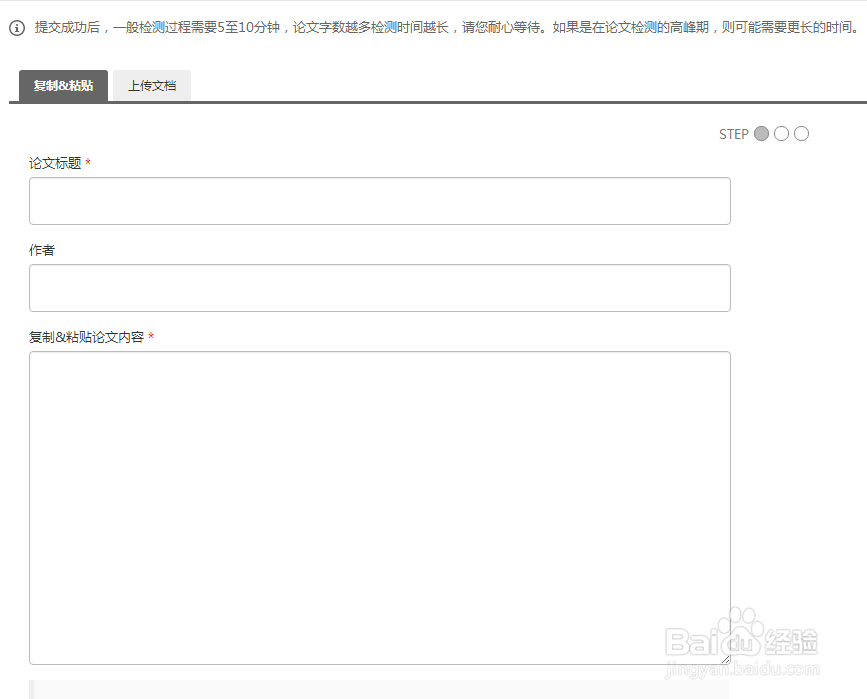Switch to the 上传文档 tab

point(152,86)
